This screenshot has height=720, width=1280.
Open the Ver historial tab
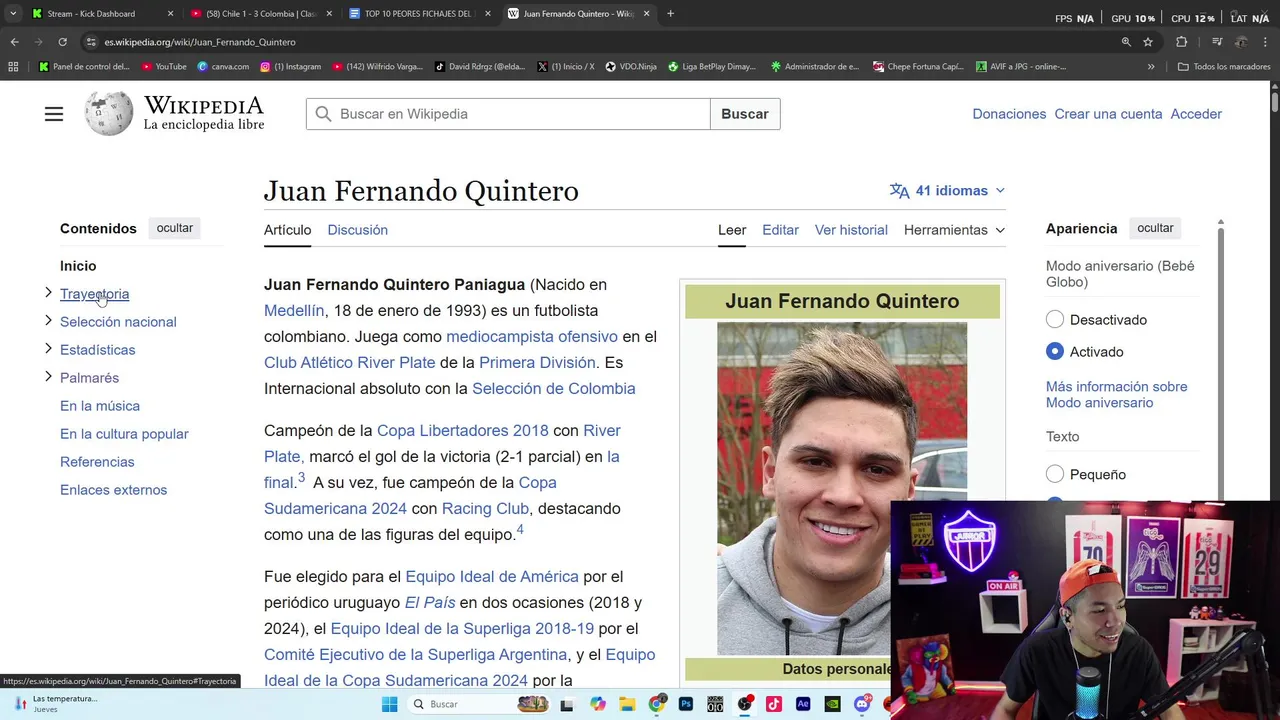(x=851, y=230)
